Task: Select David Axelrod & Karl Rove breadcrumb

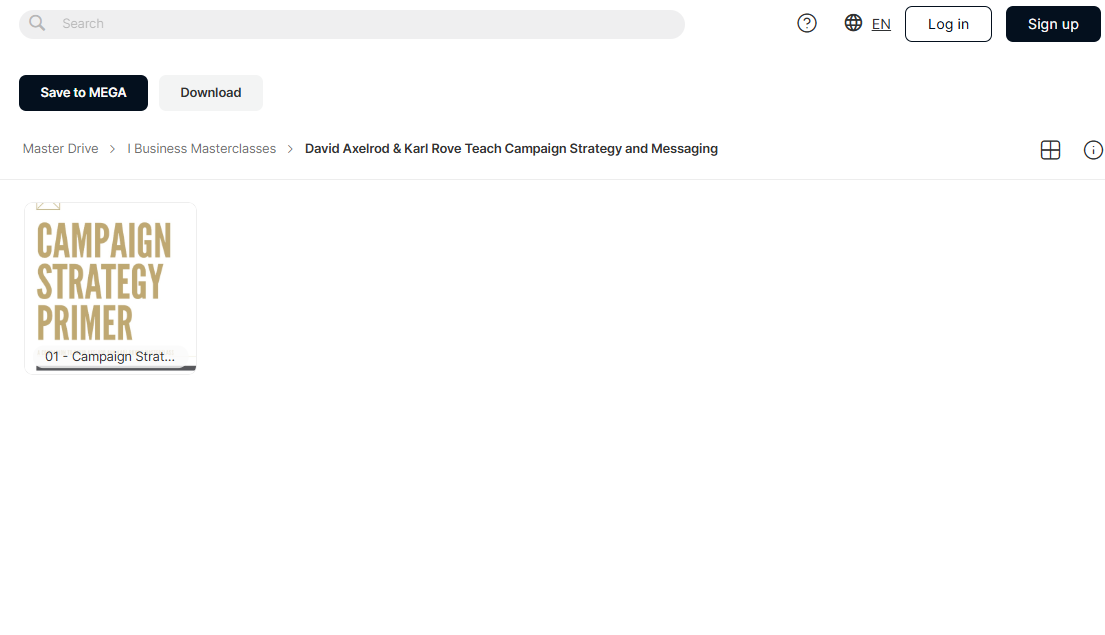Action: tap(511, 149)
